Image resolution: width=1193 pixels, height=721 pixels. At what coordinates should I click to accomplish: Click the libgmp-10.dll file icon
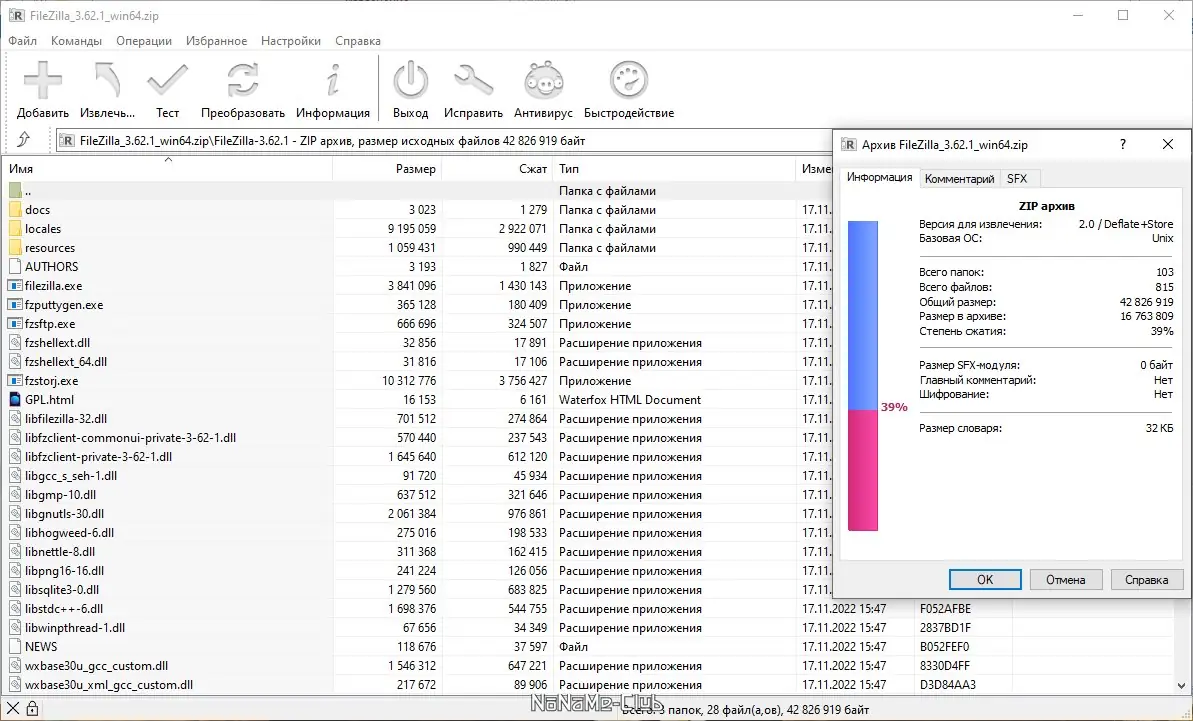(15, 495)
